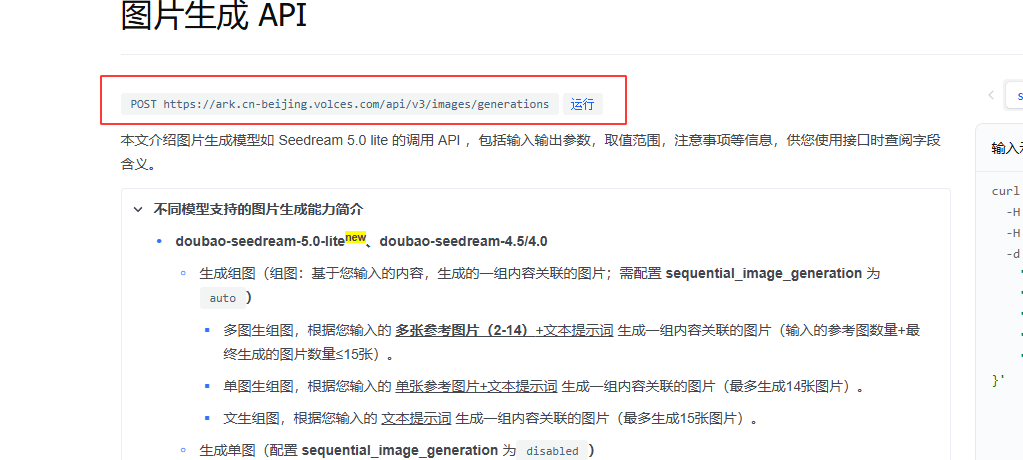Image resolution: width=1023 pixels, height=460 pixels.
Task: Click the sequential_image_generation term in 生成组图 line
Action: tap(763, 273)
